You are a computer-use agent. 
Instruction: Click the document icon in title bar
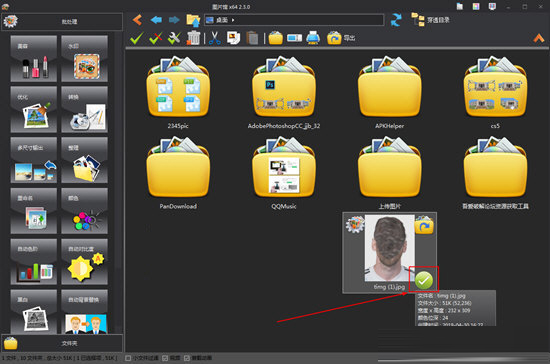tap(460, 6)
